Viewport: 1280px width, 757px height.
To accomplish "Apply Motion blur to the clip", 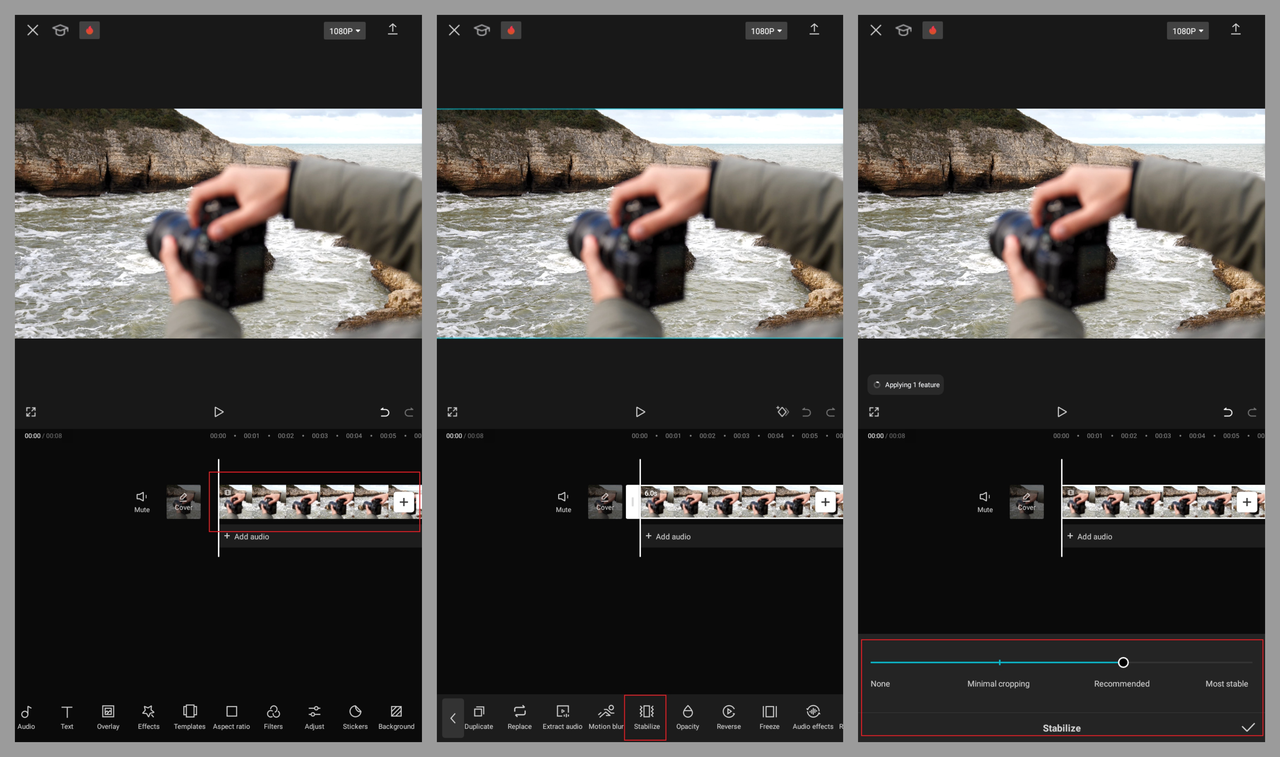I will click(x=605, y=716).
